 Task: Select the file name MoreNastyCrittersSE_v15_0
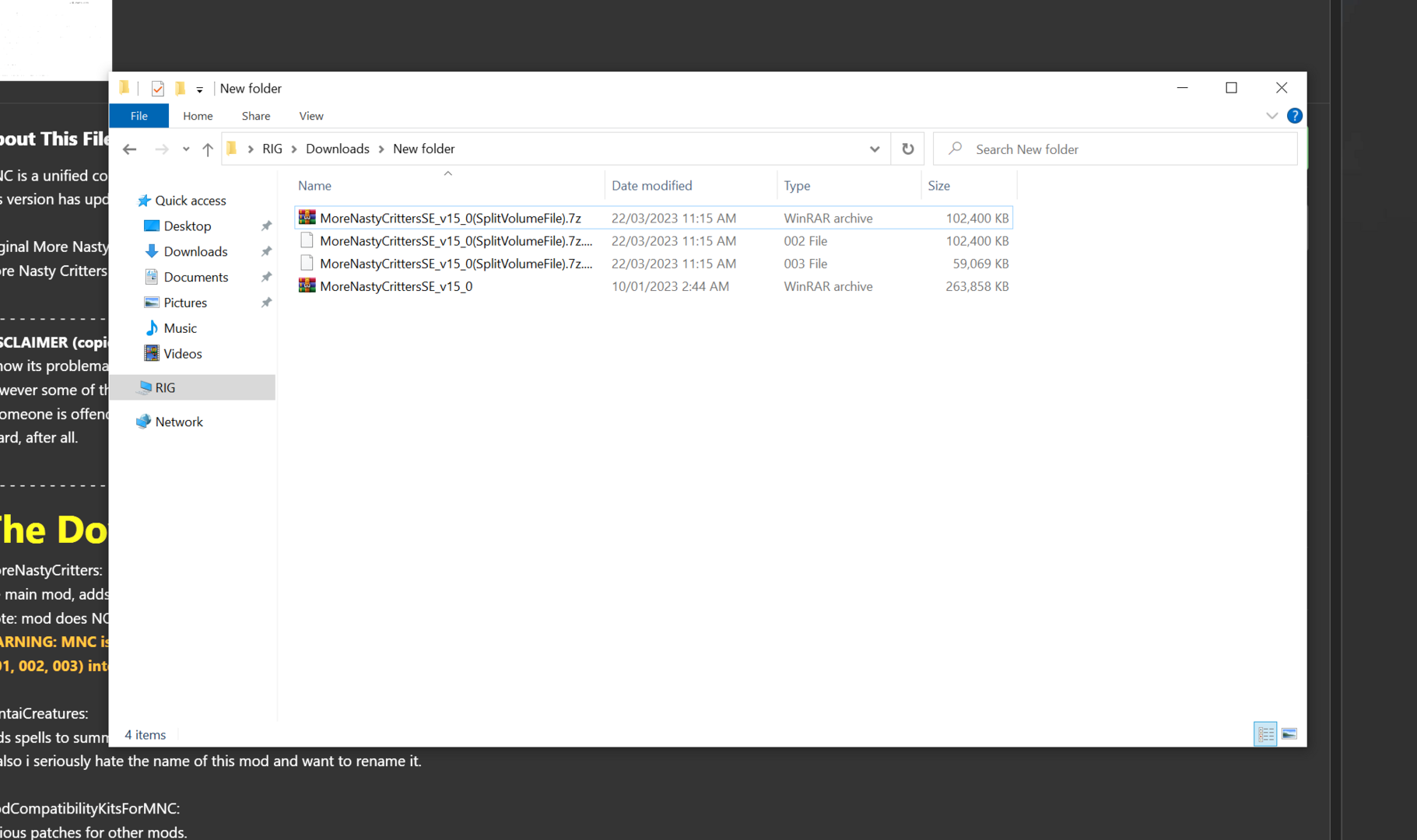(396, 286)
